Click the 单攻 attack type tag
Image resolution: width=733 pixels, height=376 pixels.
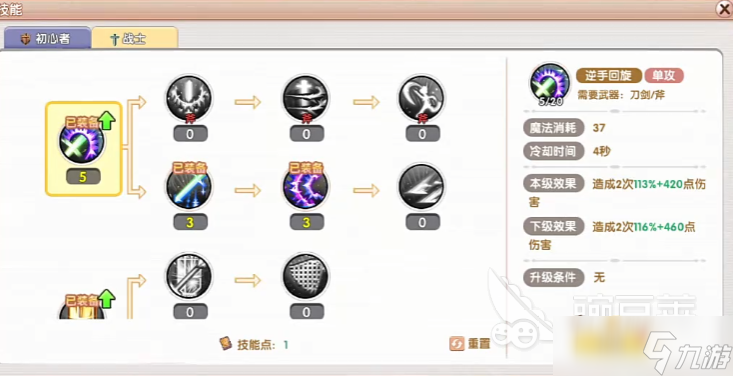(664, 75)
